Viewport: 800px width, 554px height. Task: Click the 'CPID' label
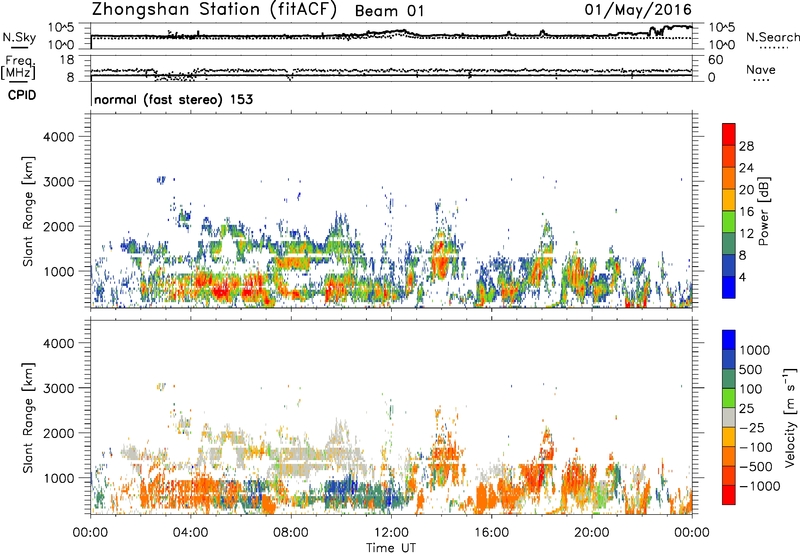point(22,95)
